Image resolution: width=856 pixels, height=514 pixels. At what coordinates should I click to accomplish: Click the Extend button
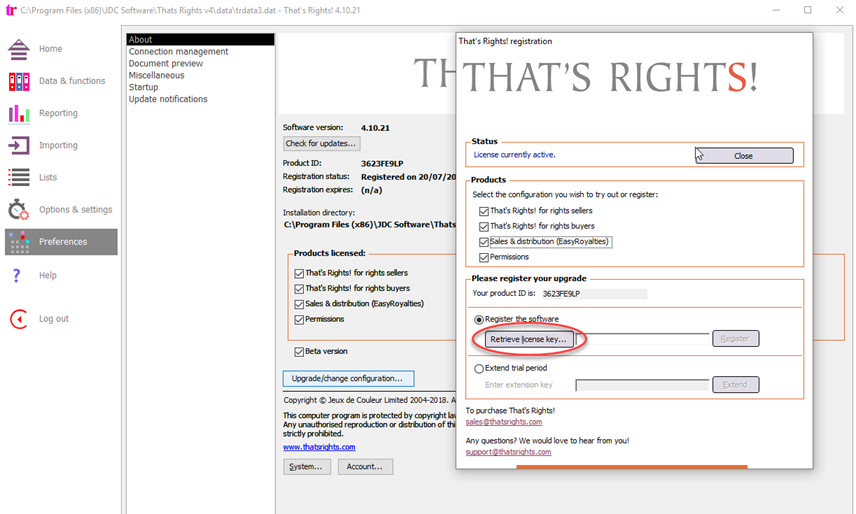pyautogui.click(x=735, y=385)
